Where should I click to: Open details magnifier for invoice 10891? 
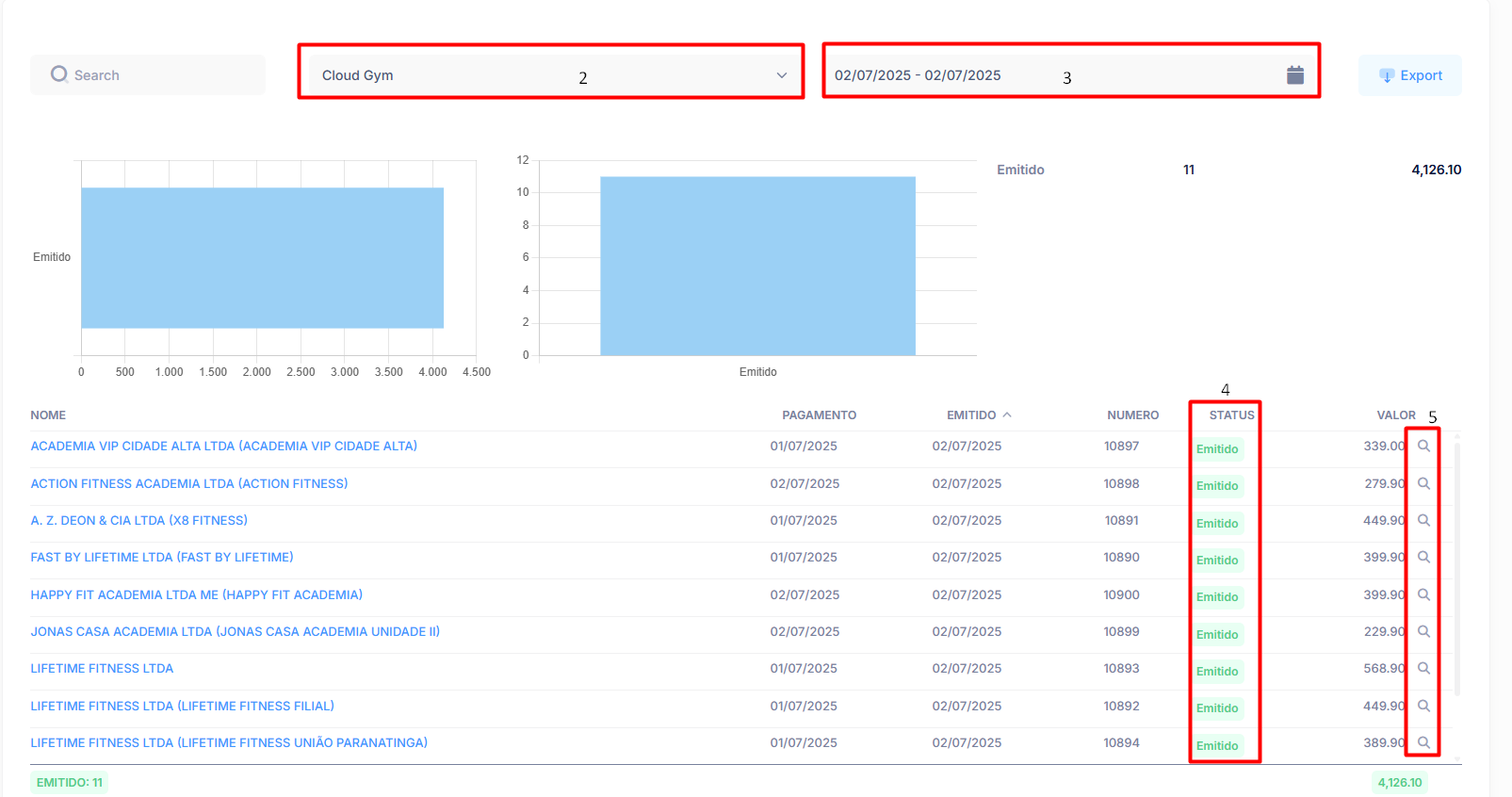(1423, 520)
